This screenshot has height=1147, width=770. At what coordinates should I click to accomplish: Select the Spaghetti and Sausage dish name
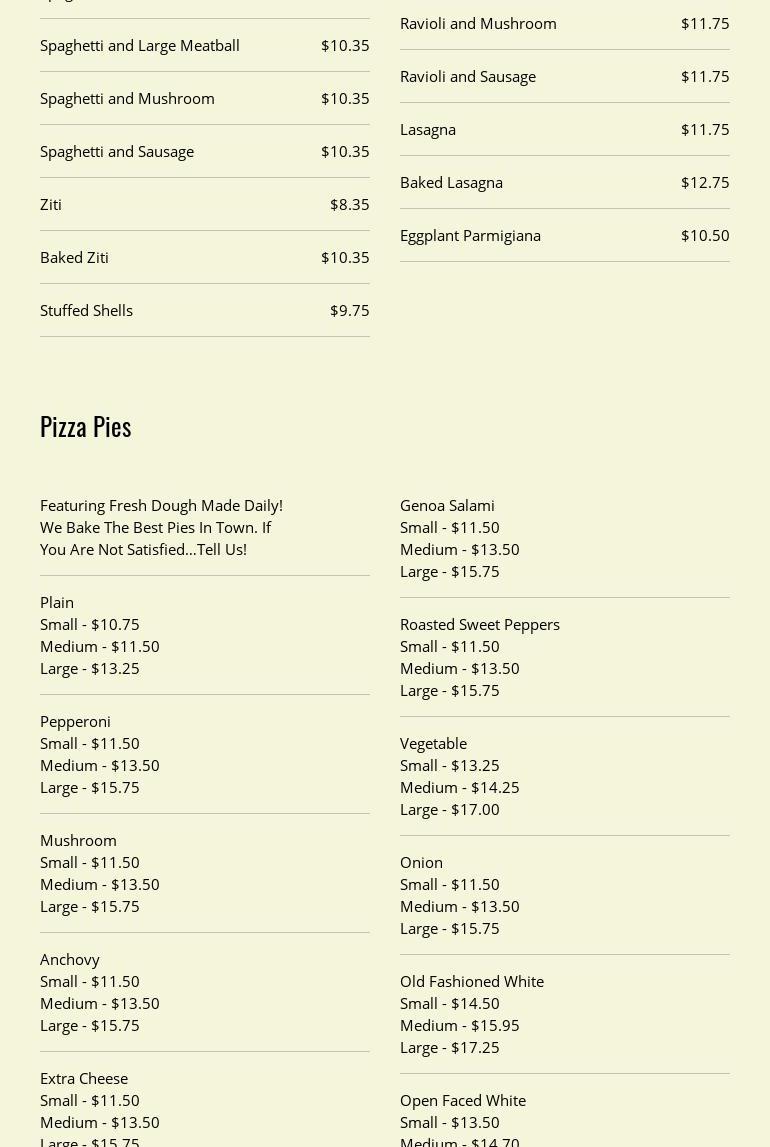(117, 151)
